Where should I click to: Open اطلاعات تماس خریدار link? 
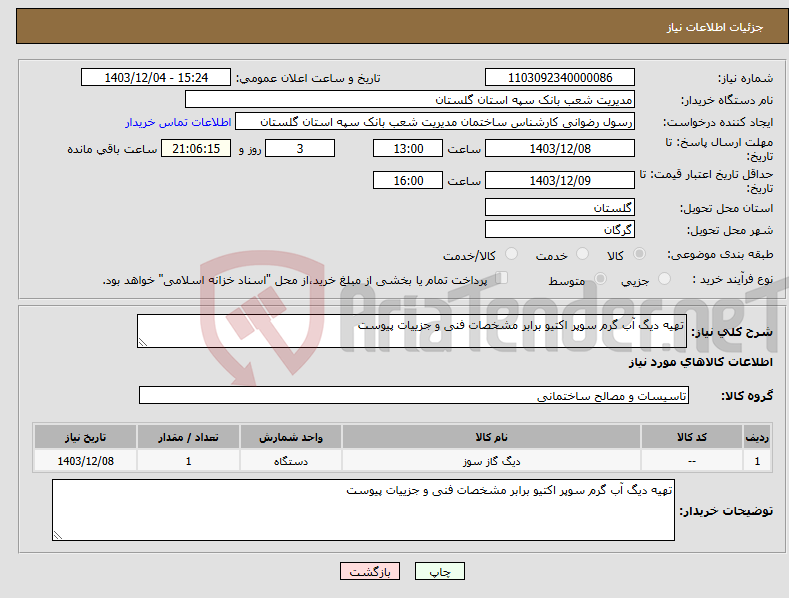coord(178,122)
